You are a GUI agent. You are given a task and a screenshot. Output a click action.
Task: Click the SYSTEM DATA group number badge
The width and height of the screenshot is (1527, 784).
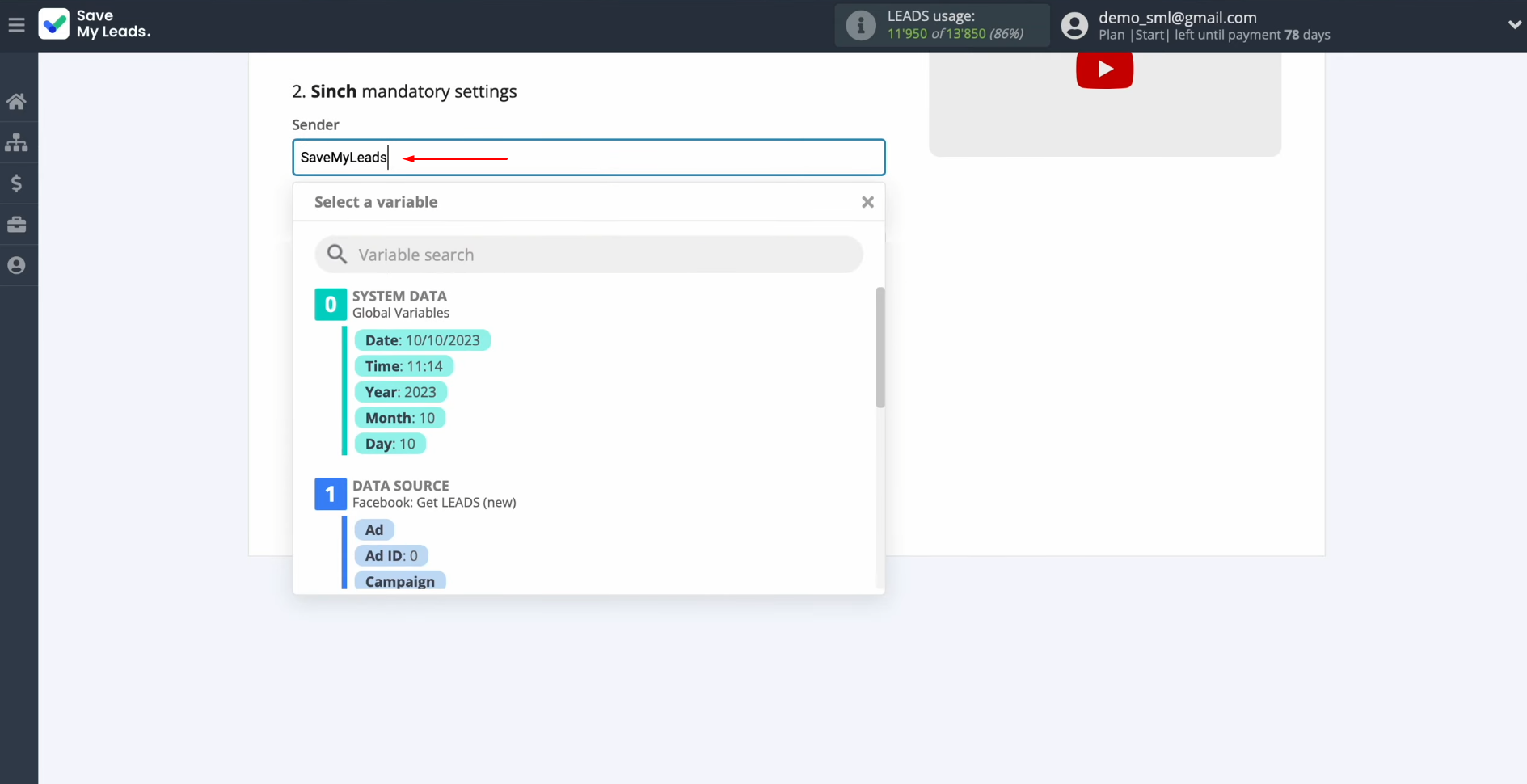pyautogui.click(x=331, y=305)
